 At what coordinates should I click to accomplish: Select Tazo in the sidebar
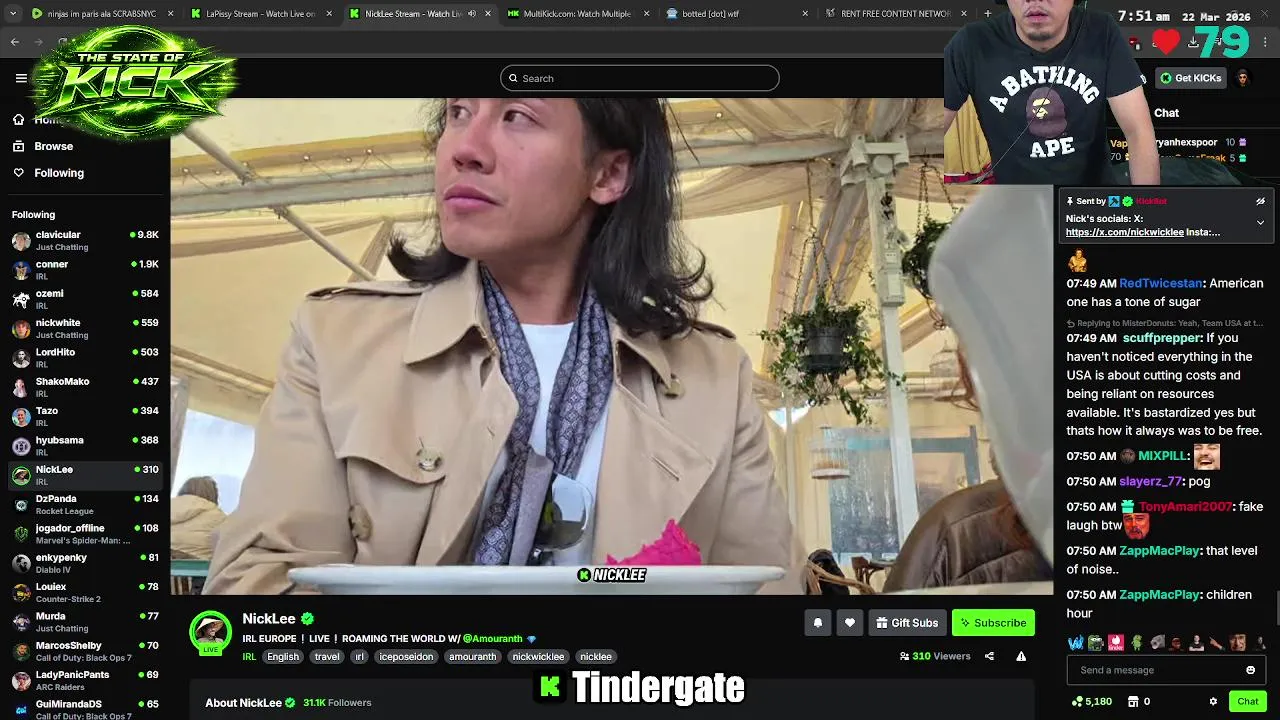(x=85, y=416)
